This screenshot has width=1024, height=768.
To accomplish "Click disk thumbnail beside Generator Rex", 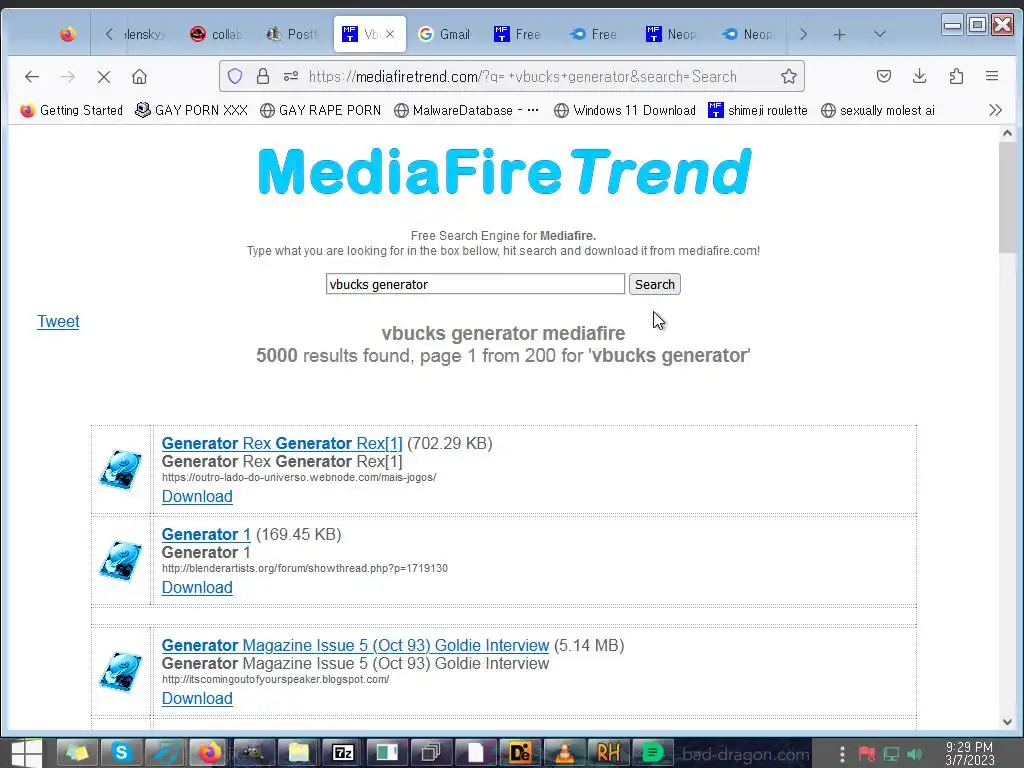I will pos(121,469).
